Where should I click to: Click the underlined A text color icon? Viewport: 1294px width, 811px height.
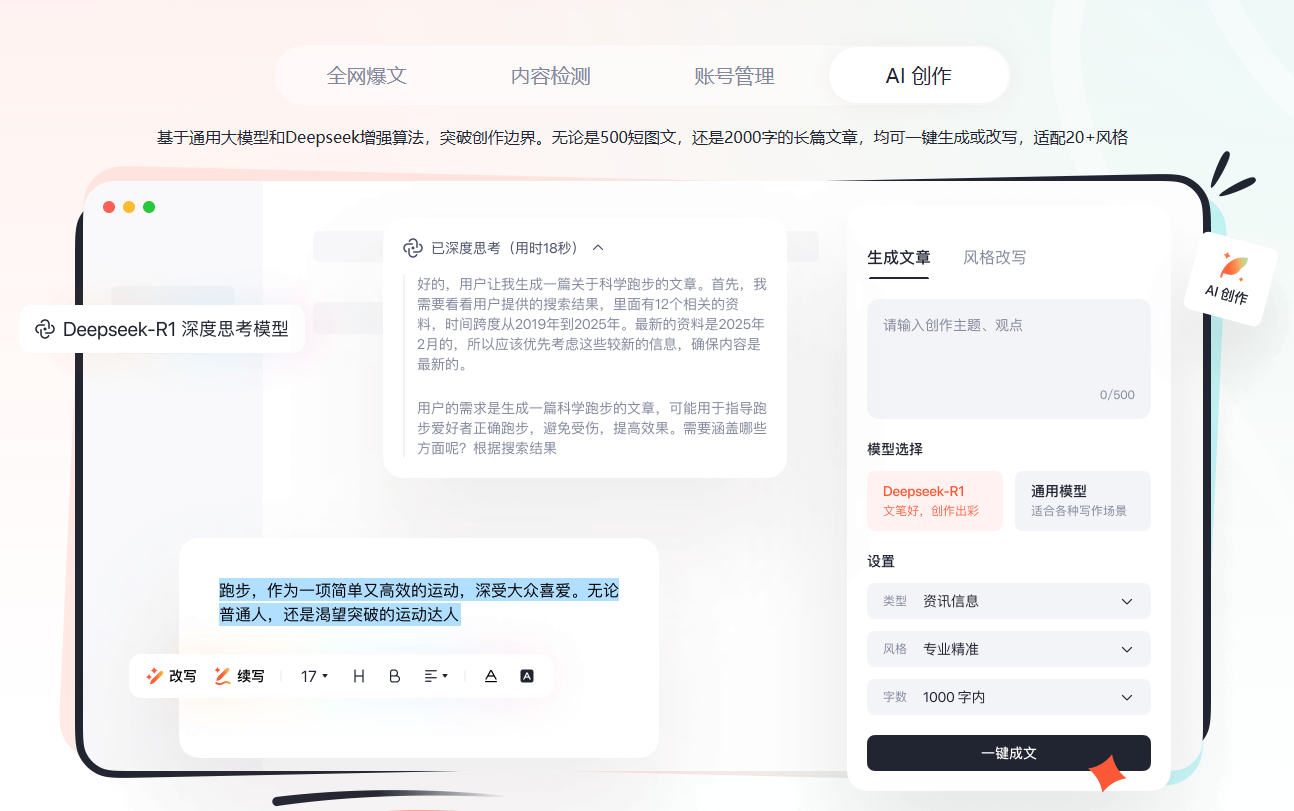(x=491, y=676)
